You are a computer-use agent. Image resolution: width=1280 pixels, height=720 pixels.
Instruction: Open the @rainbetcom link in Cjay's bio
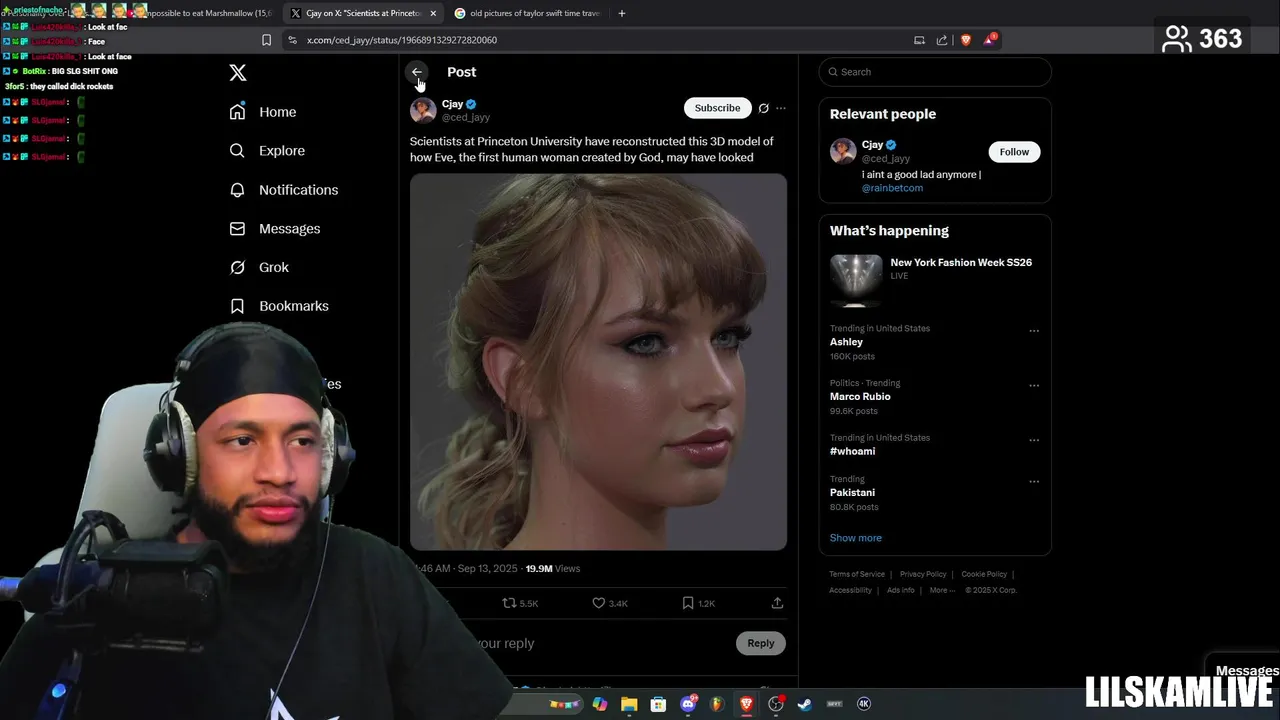point(892,188)
